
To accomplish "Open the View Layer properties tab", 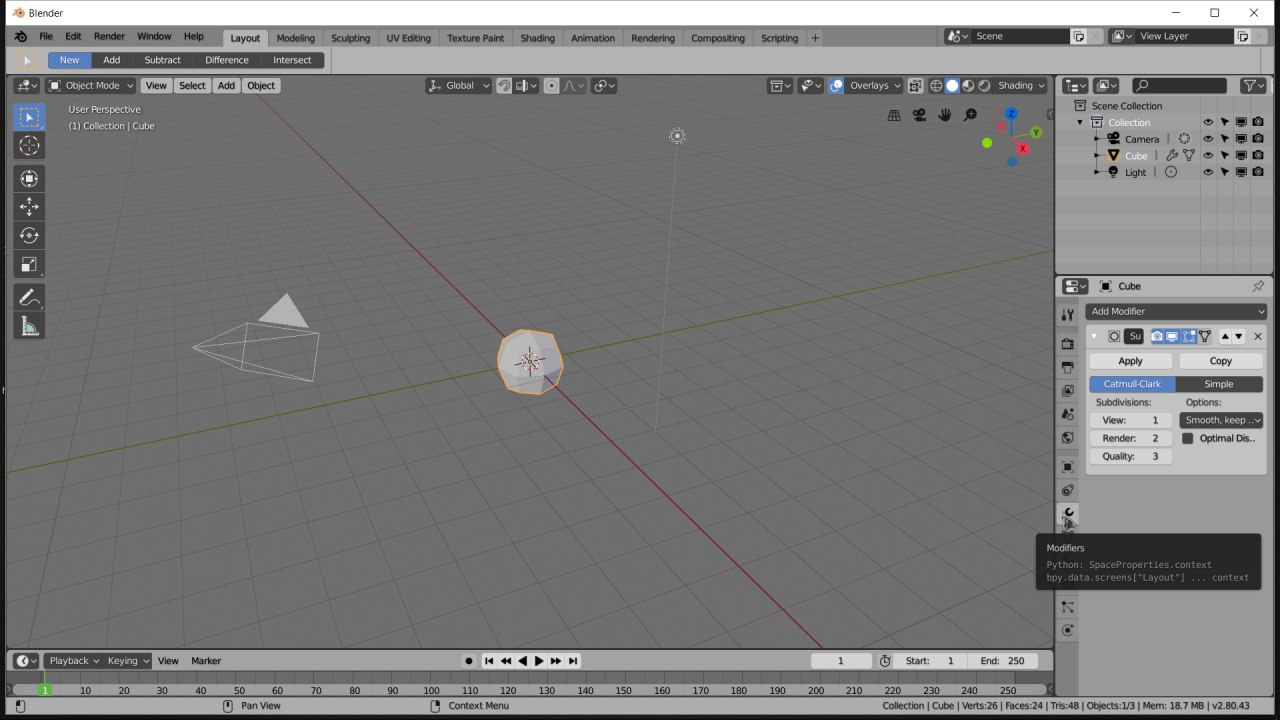I will click(1067, 391).
